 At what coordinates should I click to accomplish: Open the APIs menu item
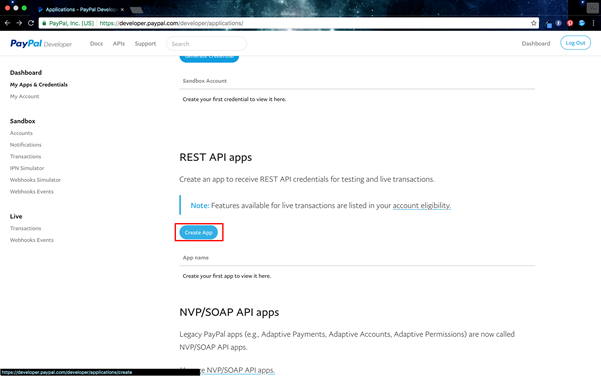(119, 44)
